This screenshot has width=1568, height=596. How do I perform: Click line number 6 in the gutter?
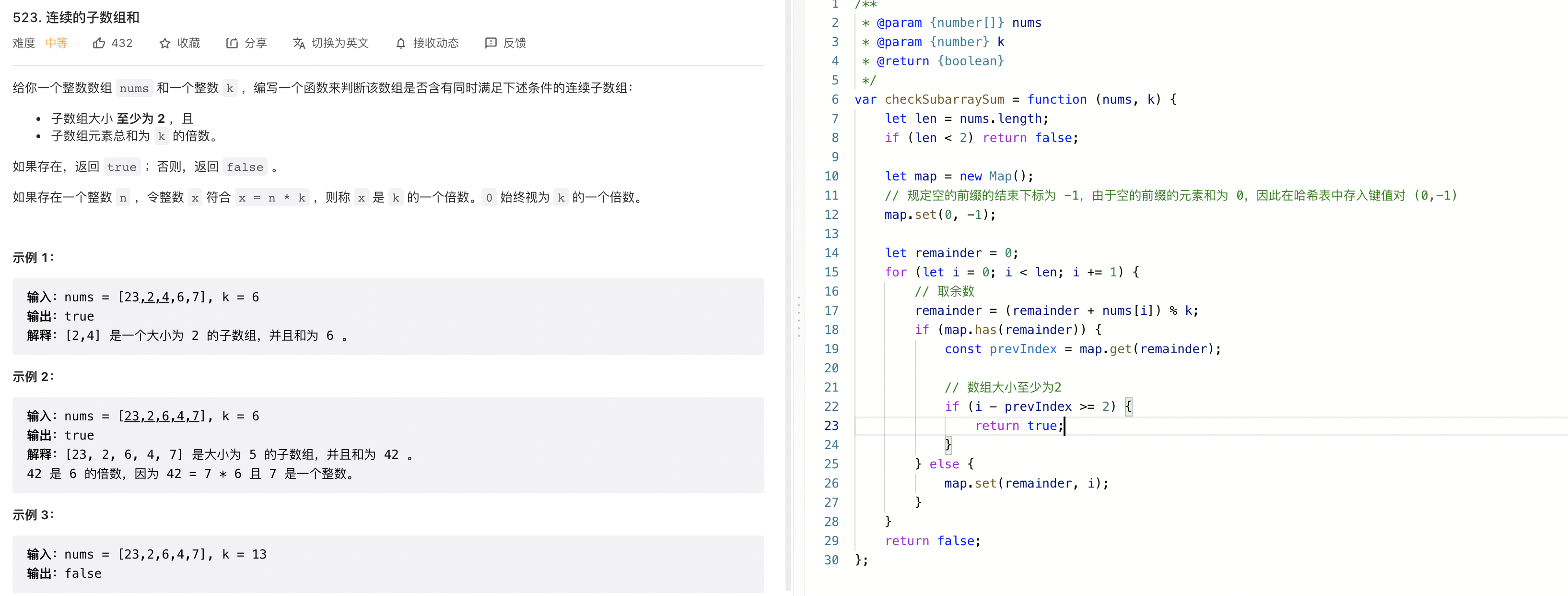click(x=834, y=99)
